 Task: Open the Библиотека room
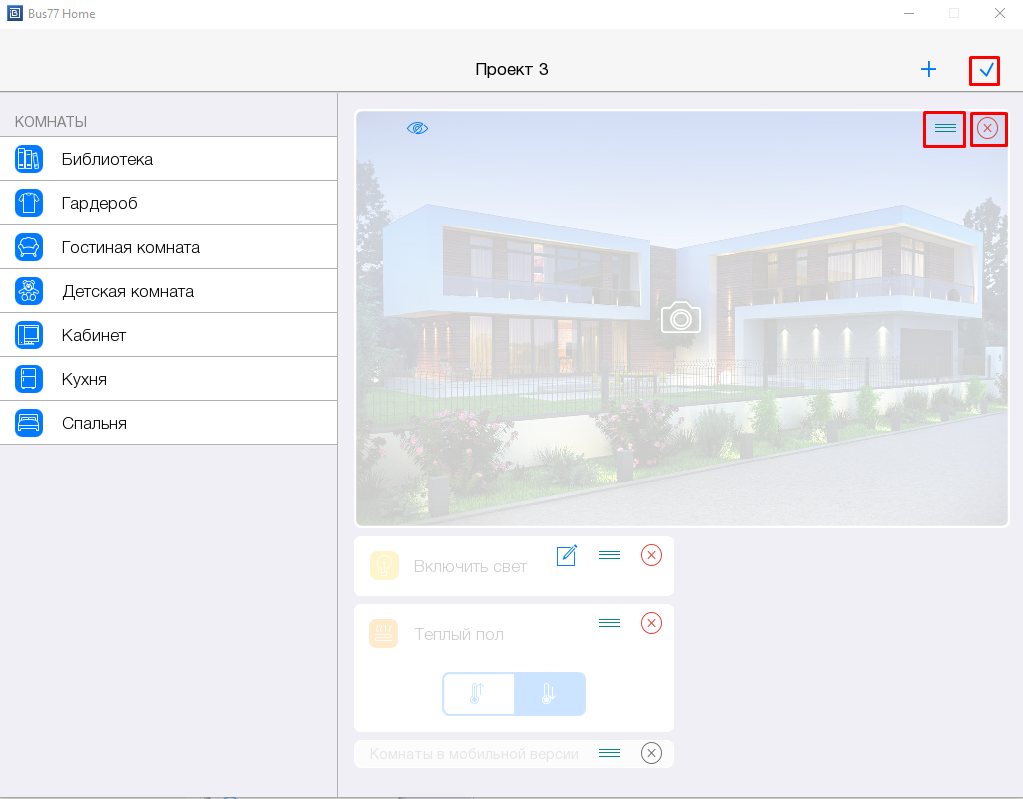[x=107, y=159]
